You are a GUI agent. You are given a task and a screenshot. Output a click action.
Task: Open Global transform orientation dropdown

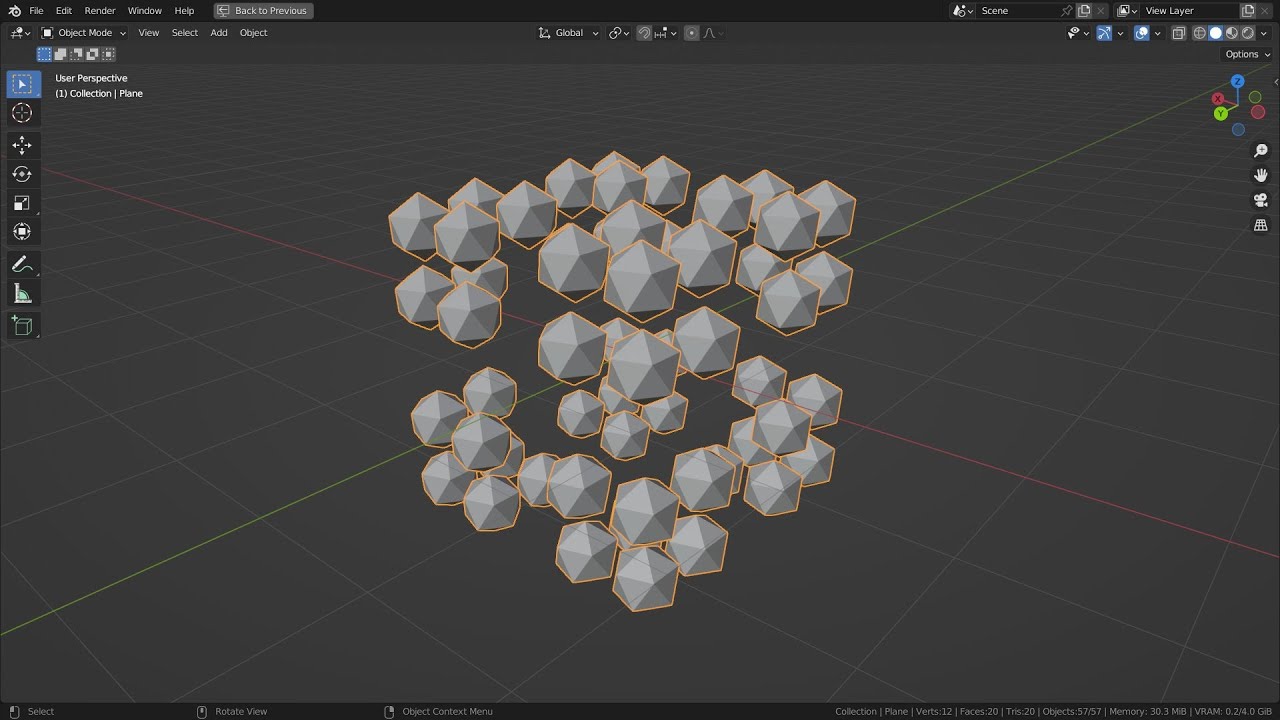(569, 33)
